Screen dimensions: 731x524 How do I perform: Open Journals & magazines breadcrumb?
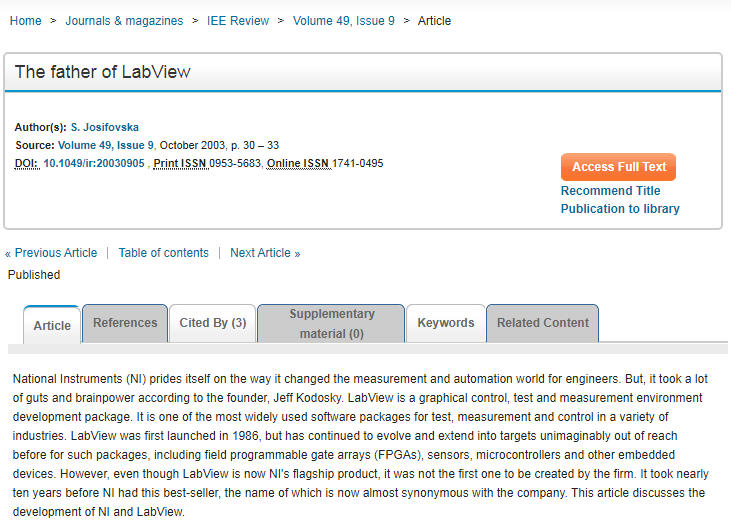pos(124,21)
